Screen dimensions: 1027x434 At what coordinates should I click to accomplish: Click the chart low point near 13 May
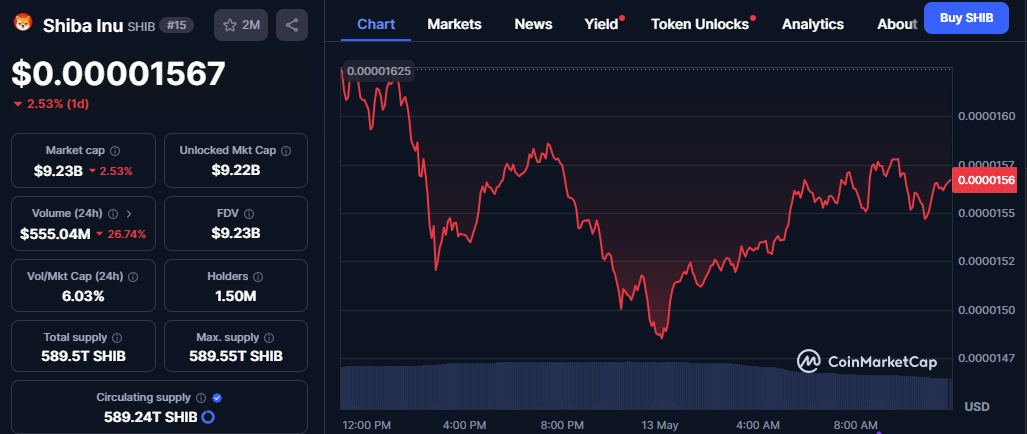(x=662, y=336)
